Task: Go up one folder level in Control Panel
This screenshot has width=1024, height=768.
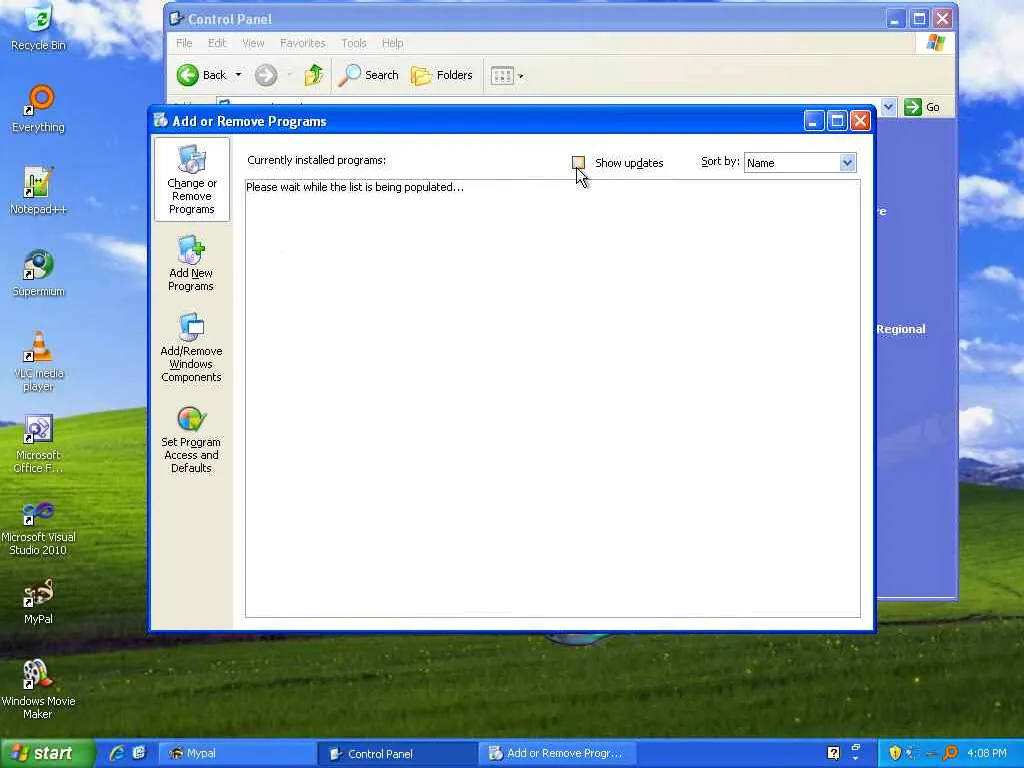Action: (313, 75)
